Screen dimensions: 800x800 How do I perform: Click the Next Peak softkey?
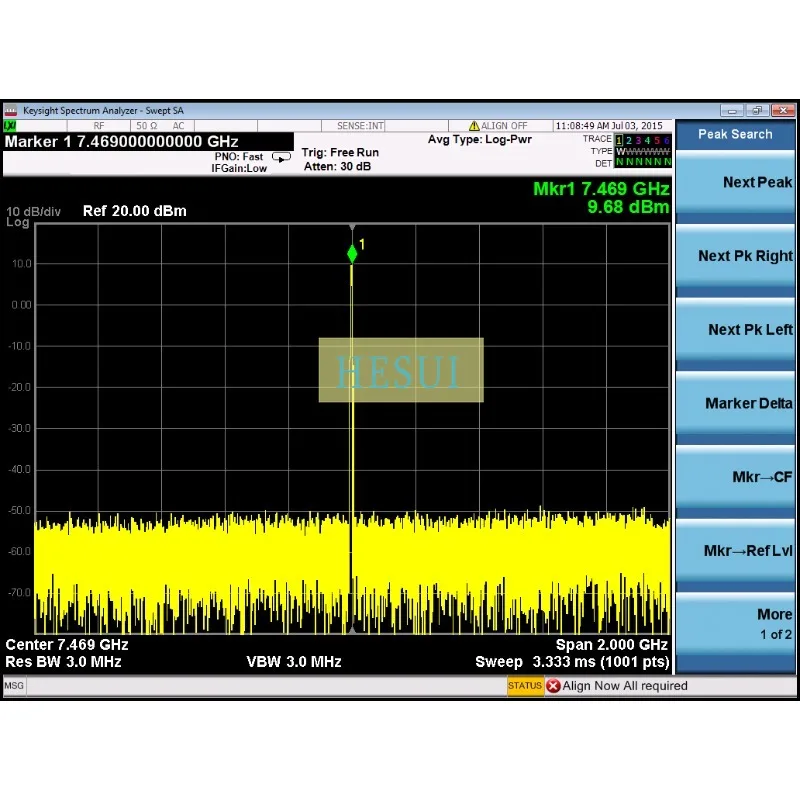(x=735, y=183)
